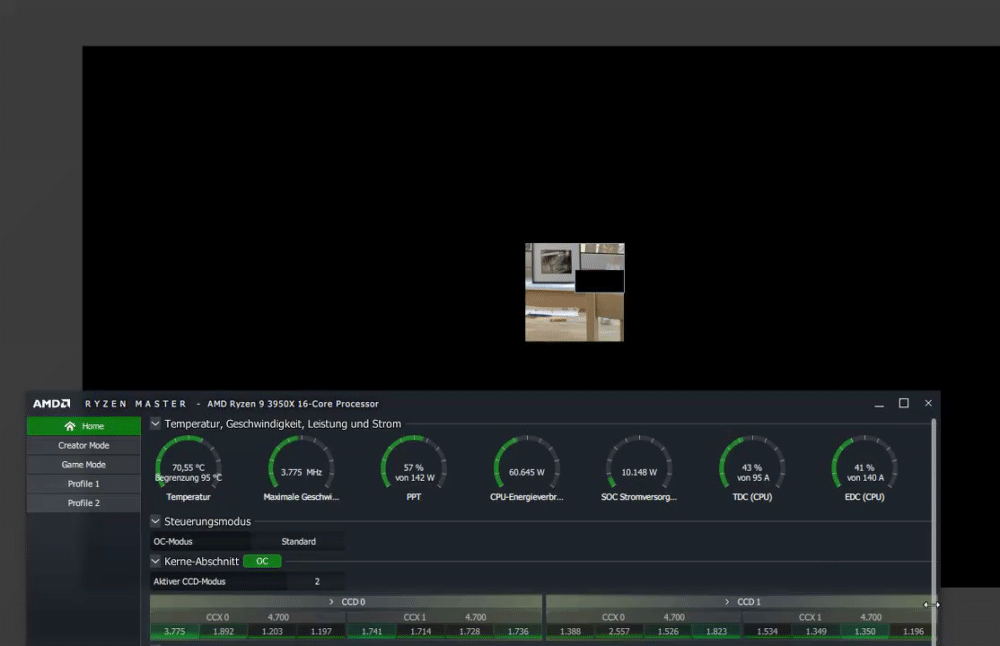Select core cell showing 3.775
This screenshot has width=1000, height=646.
(174, 631)
